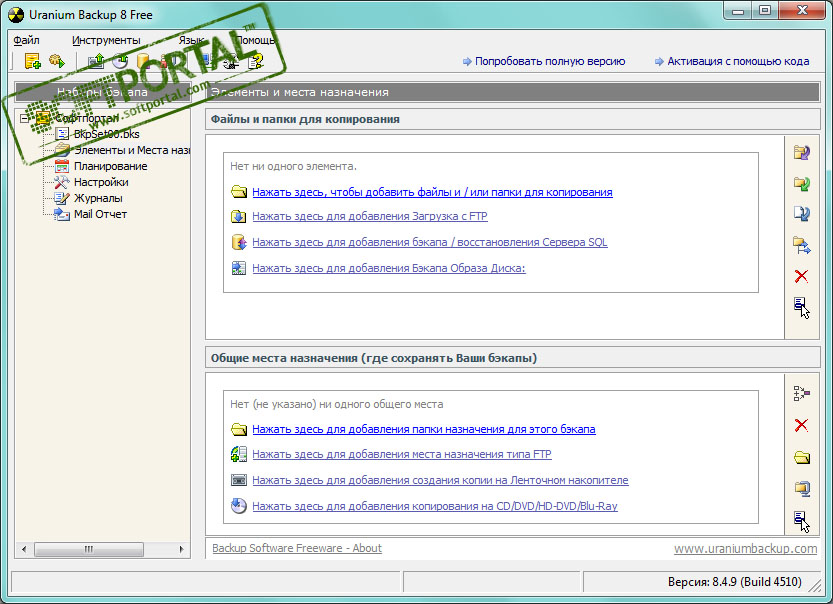Click the Нет ни одного элемента. text
833x604 pixels.
click(x=293, y=166)
